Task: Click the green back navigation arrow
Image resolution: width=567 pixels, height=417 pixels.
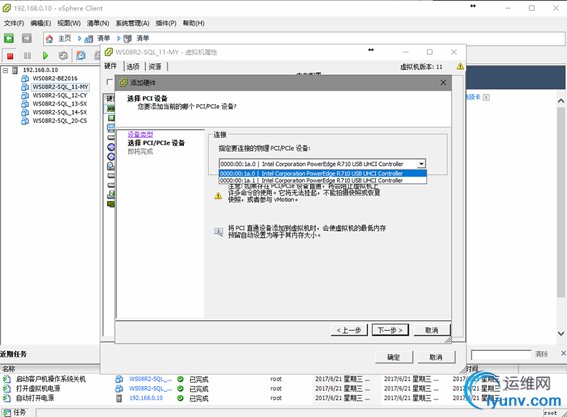Action: [x=9, y=38]
